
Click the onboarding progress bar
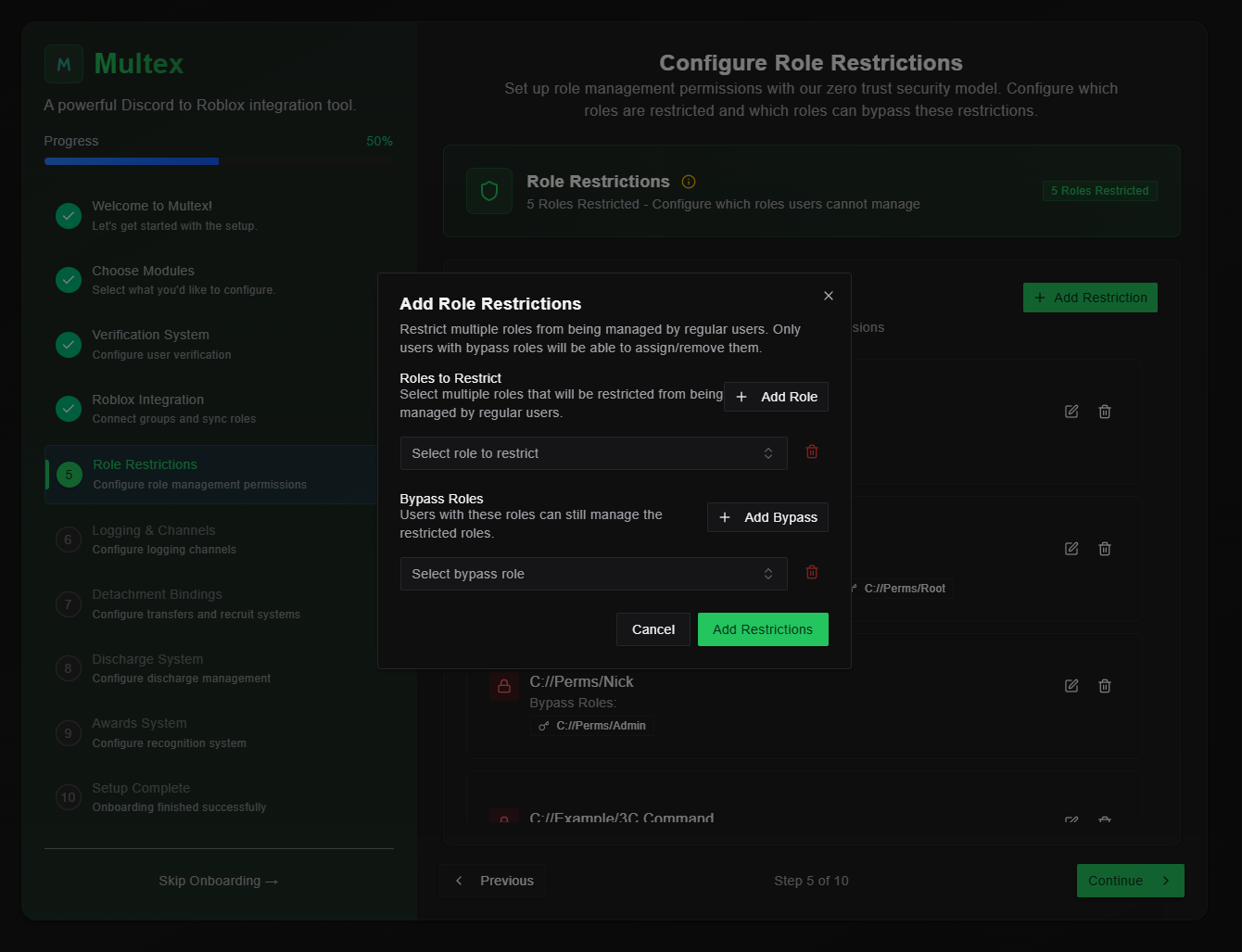pos(219,161)
